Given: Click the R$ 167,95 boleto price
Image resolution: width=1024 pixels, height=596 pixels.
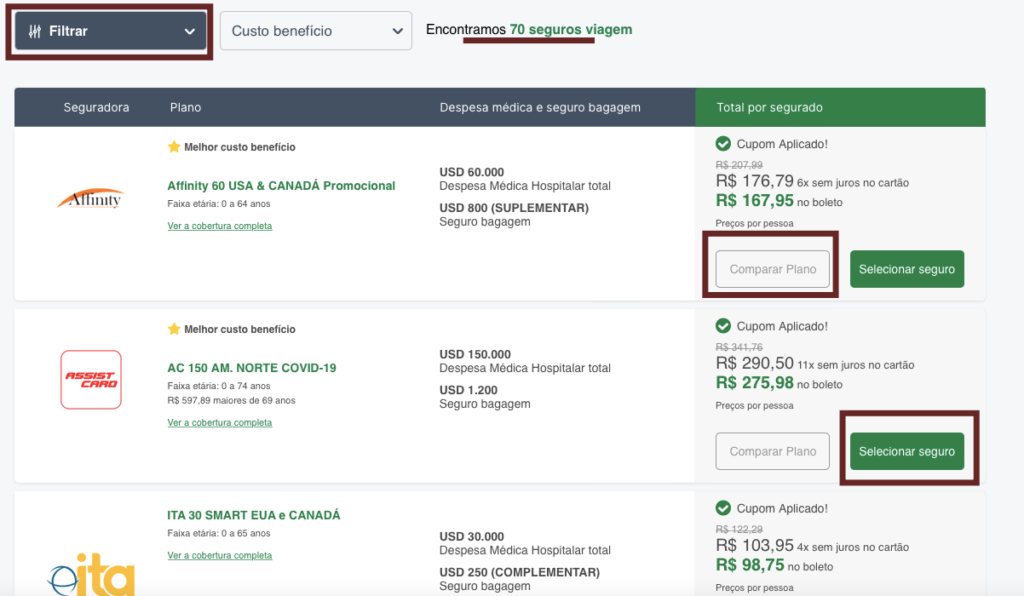Looking at the screenshot, I should pyautogui.click(x=754, y=201).
